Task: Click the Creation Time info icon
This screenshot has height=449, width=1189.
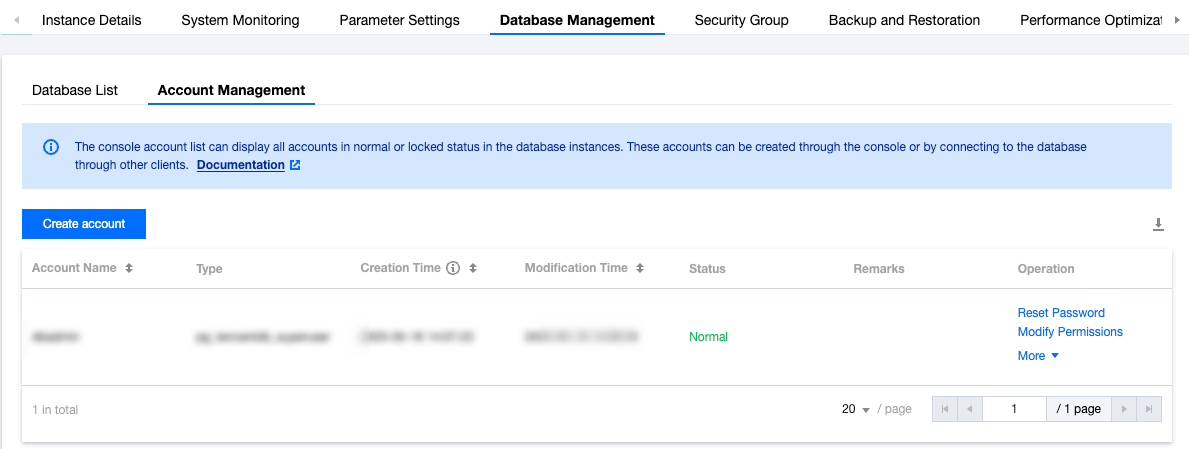Action: click(x=452, y=269)
